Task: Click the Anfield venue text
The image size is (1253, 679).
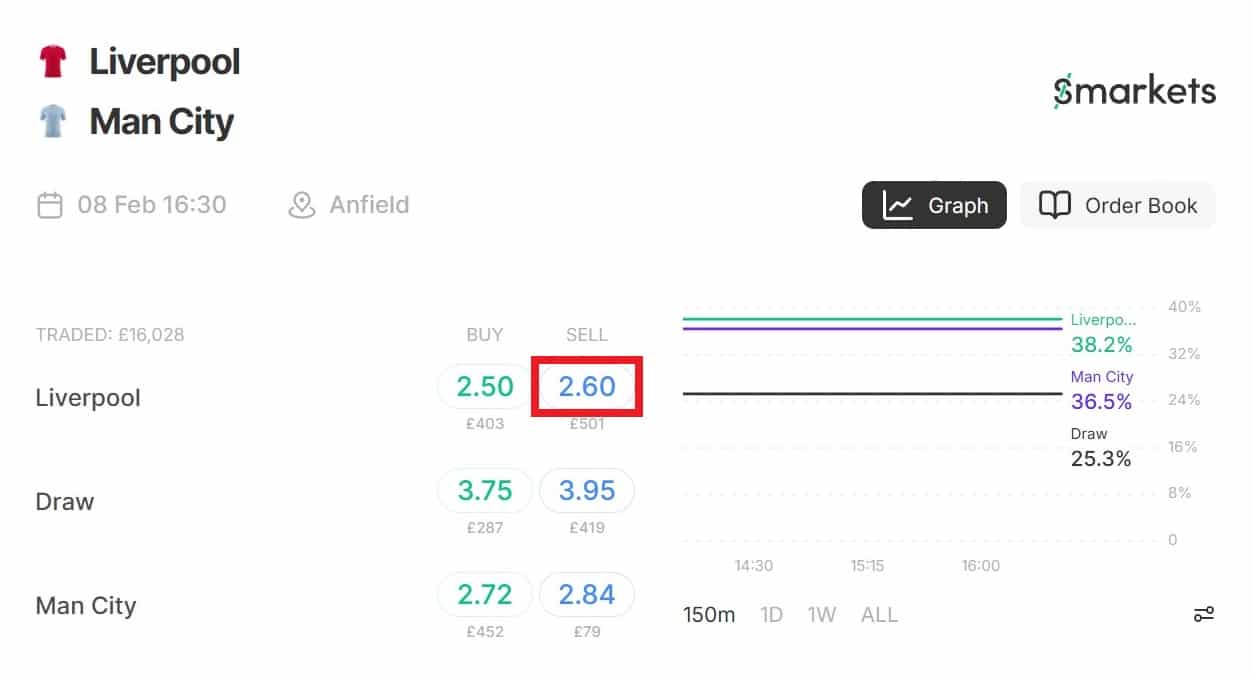Action: coord(369,205)
